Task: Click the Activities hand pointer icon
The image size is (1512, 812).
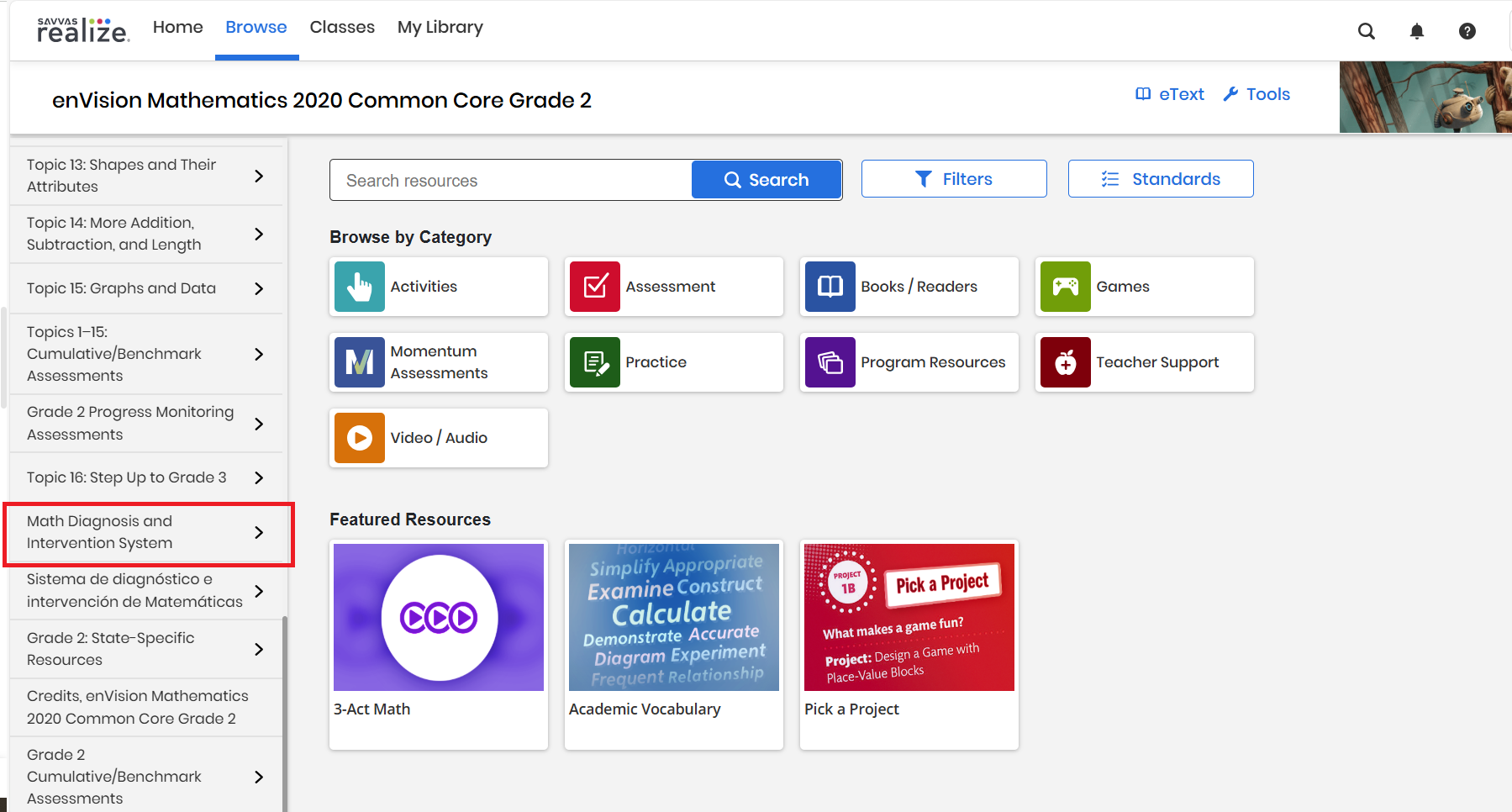Action: pos(360,287)
